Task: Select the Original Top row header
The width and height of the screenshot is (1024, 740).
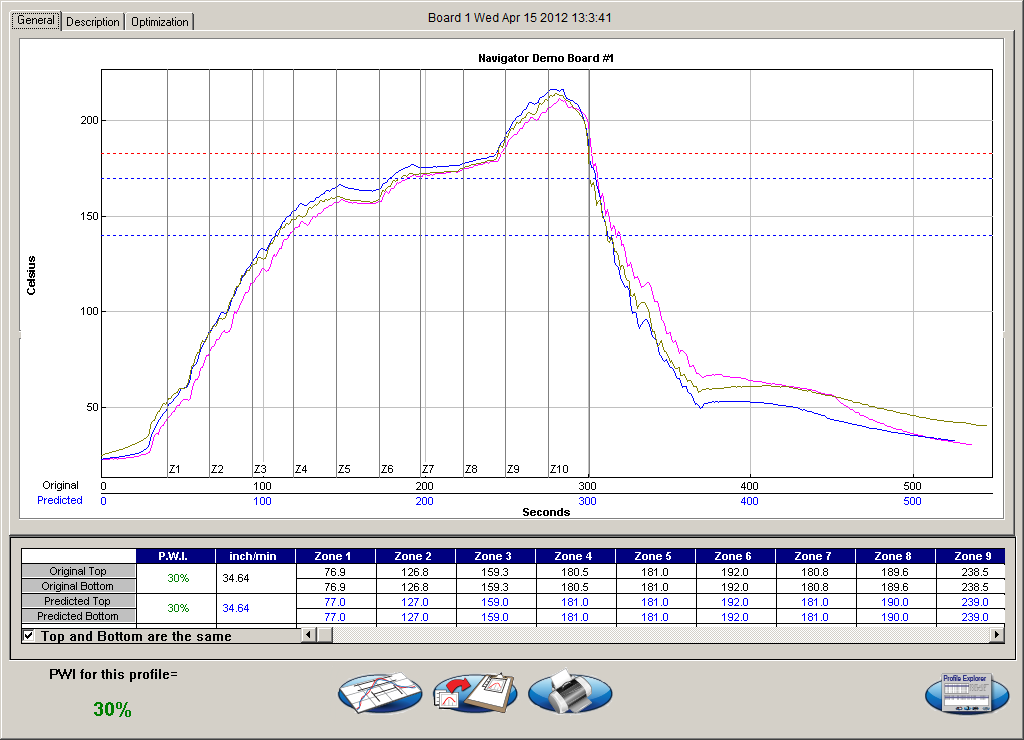Action: click(x=78, y=571)
